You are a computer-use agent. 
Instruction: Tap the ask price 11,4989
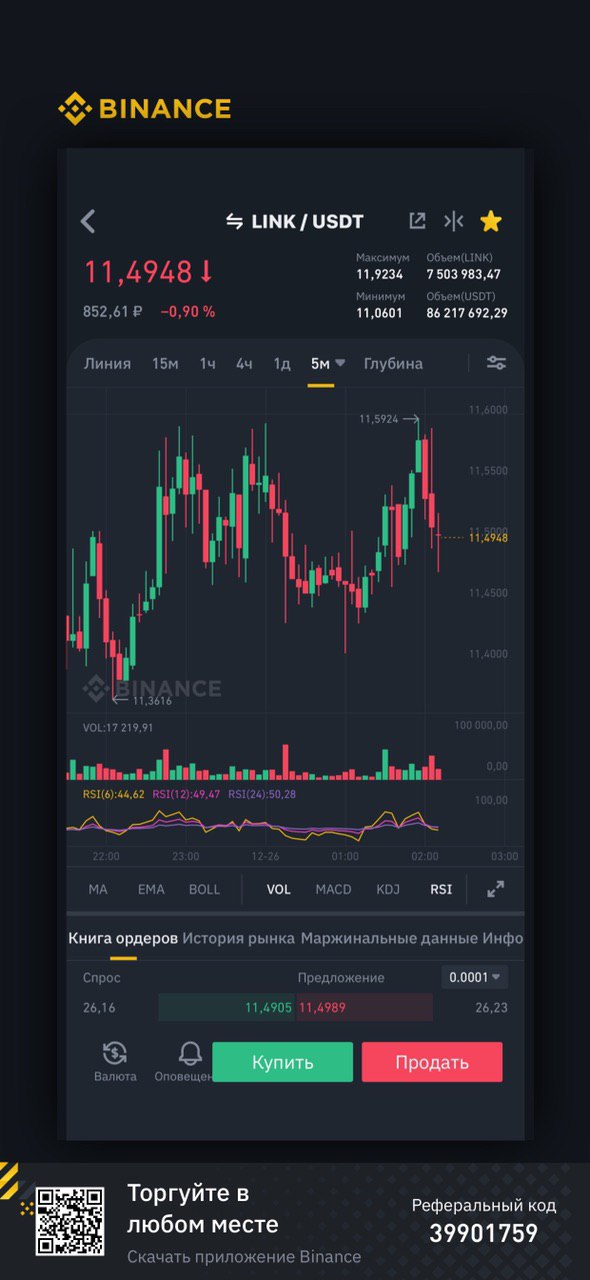pos(322,1007)
